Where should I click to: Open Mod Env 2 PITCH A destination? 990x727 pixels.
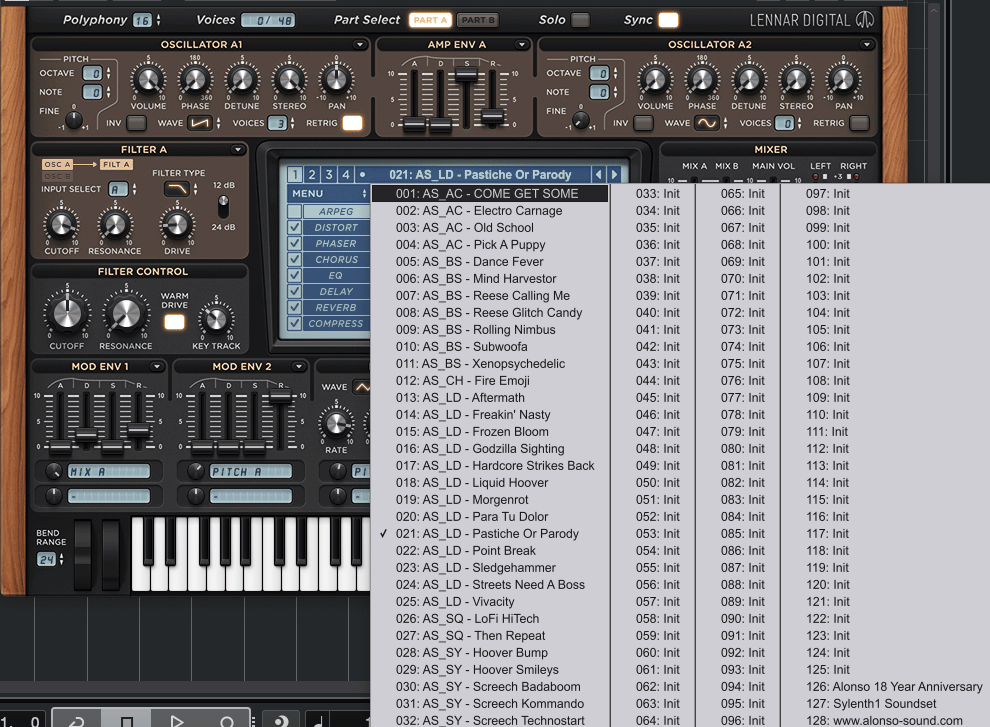point(251,471)
